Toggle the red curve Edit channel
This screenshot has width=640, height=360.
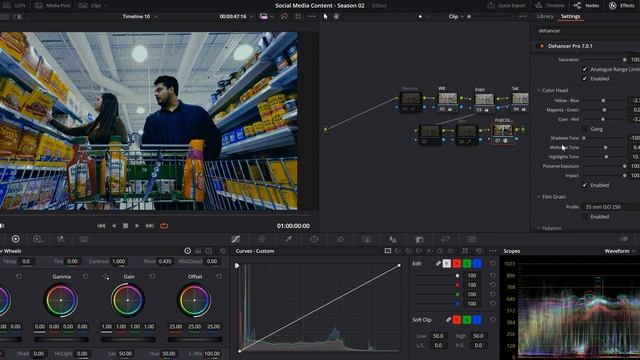click(x=457, y=264)
